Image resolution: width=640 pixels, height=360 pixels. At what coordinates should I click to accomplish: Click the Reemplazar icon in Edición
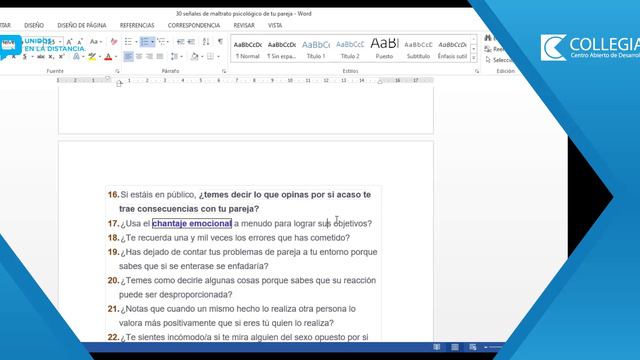[488, 49]
